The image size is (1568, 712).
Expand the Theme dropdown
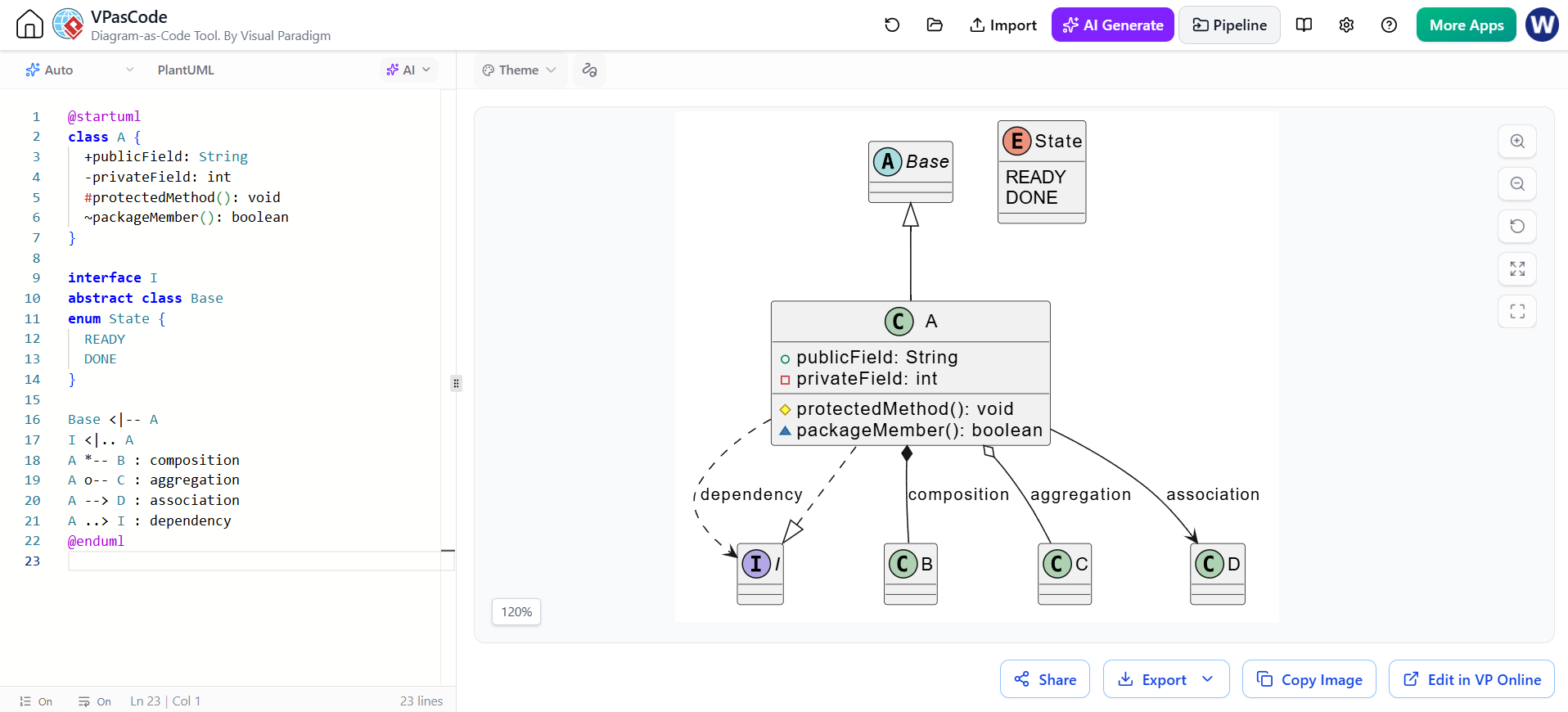point(519,70)
